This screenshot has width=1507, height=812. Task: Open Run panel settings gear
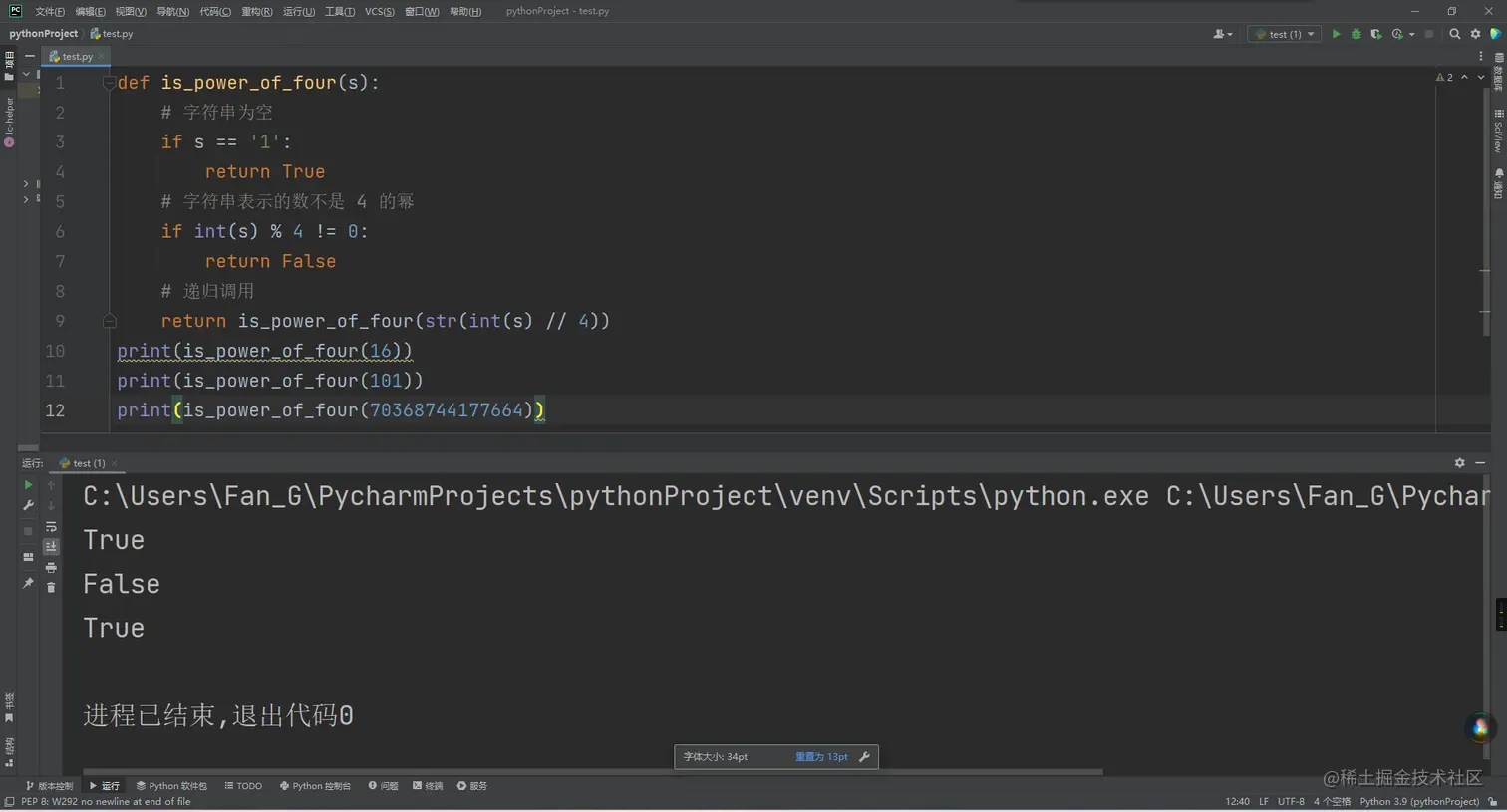pos(1460,463)
